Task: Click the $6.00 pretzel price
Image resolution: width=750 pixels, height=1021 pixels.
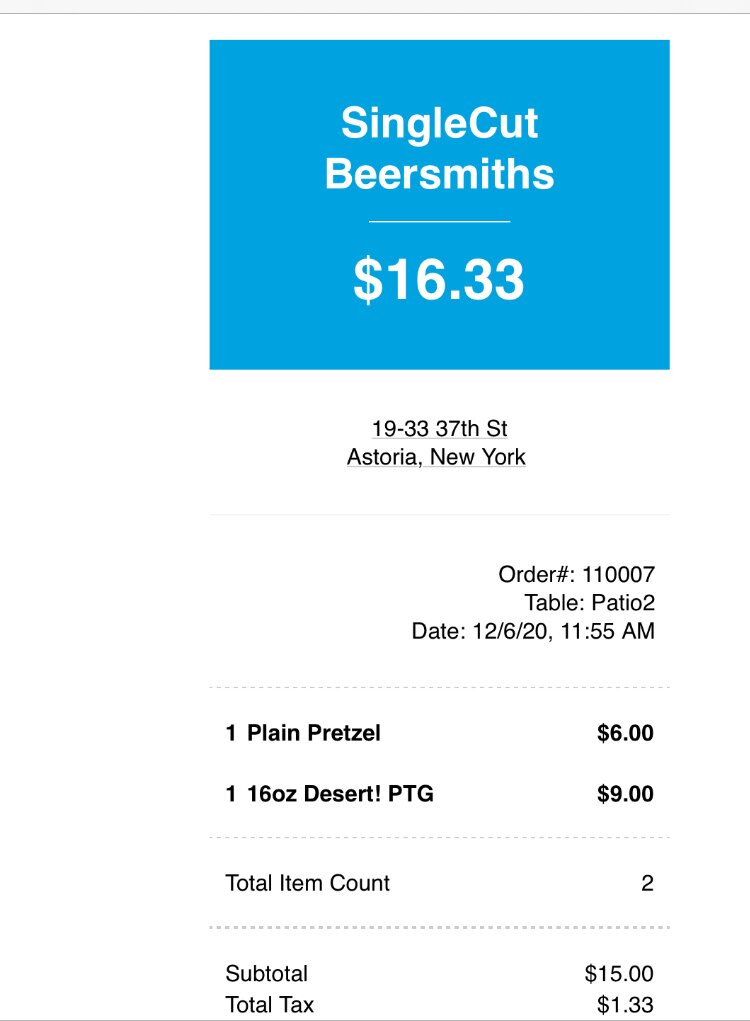Action: click(625, 733)
